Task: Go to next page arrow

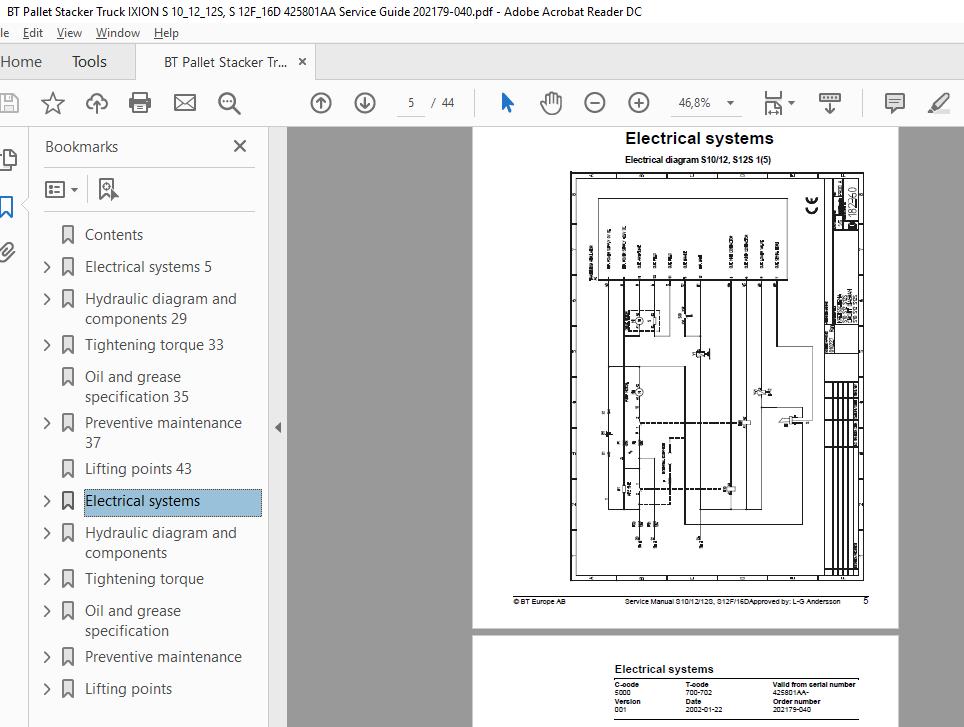Action: tap(365, 103)
